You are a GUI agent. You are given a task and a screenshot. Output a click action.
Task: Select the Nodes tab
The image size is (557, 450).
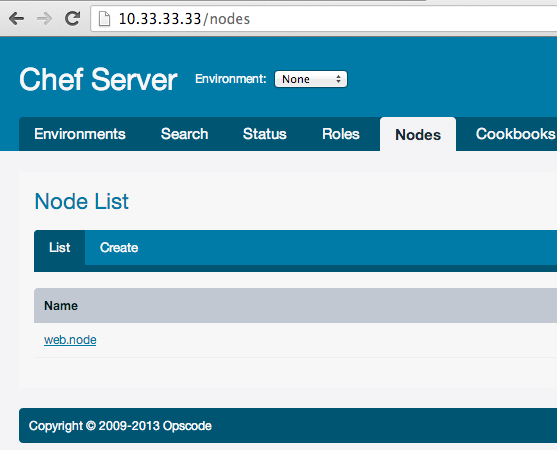pos(418,134)
